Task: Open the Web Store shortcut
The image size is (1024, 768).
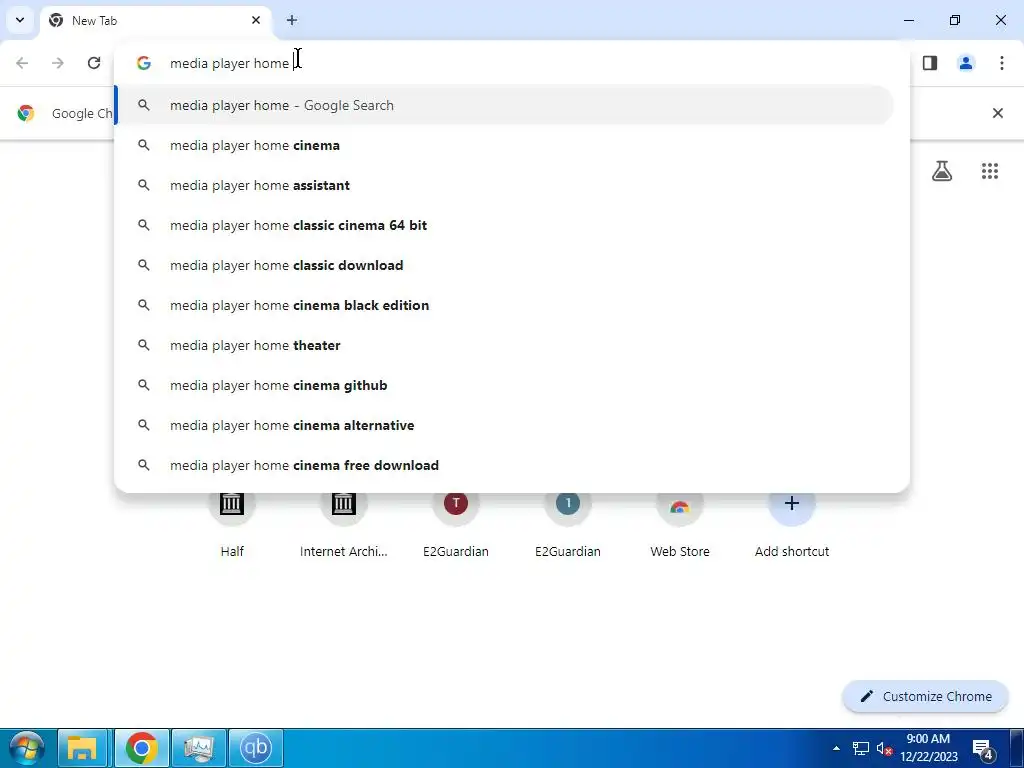Action: (680, 524)
